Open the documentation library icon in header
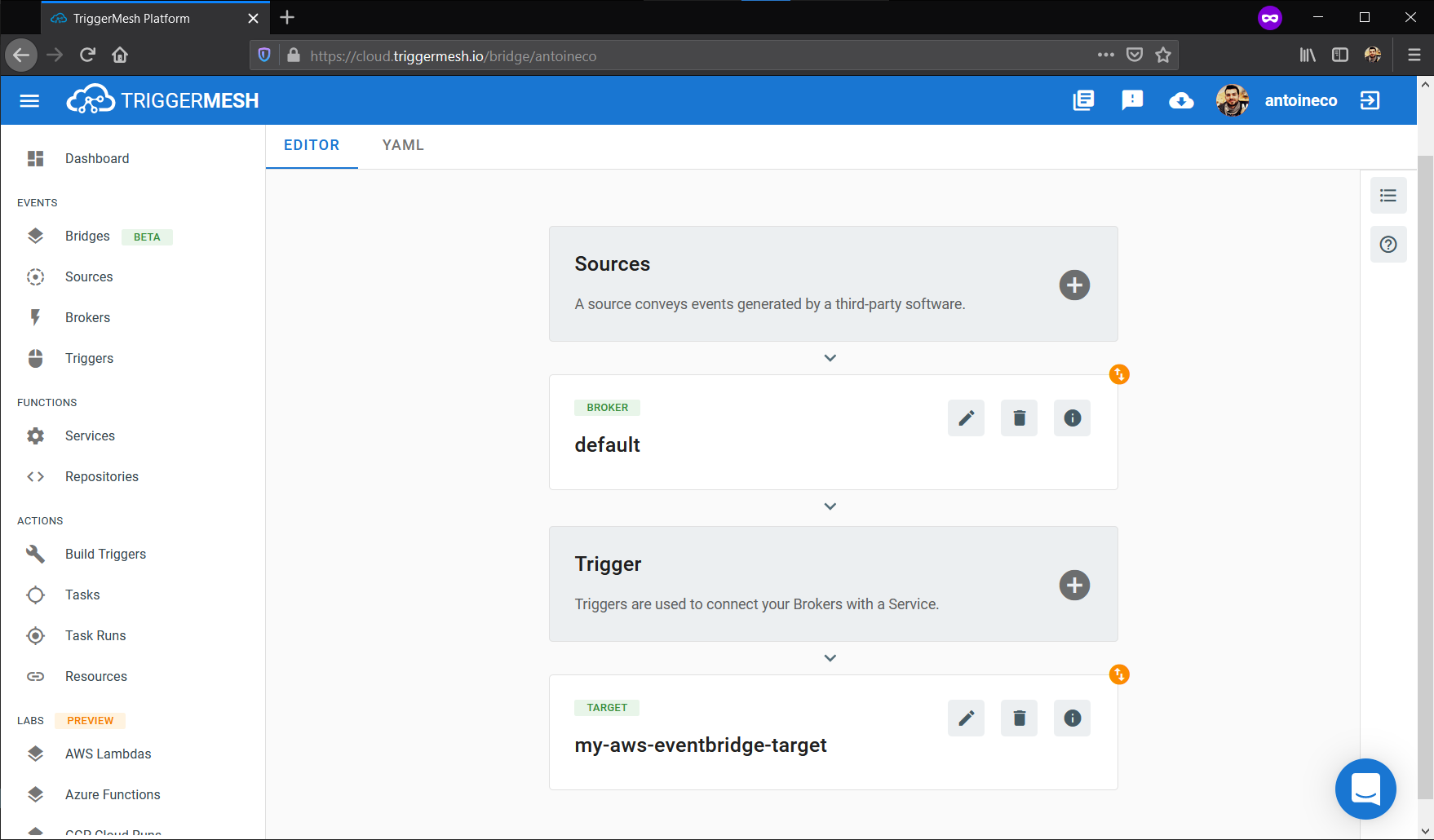Screen dimensions: 1434x840 click(1083, 100)
